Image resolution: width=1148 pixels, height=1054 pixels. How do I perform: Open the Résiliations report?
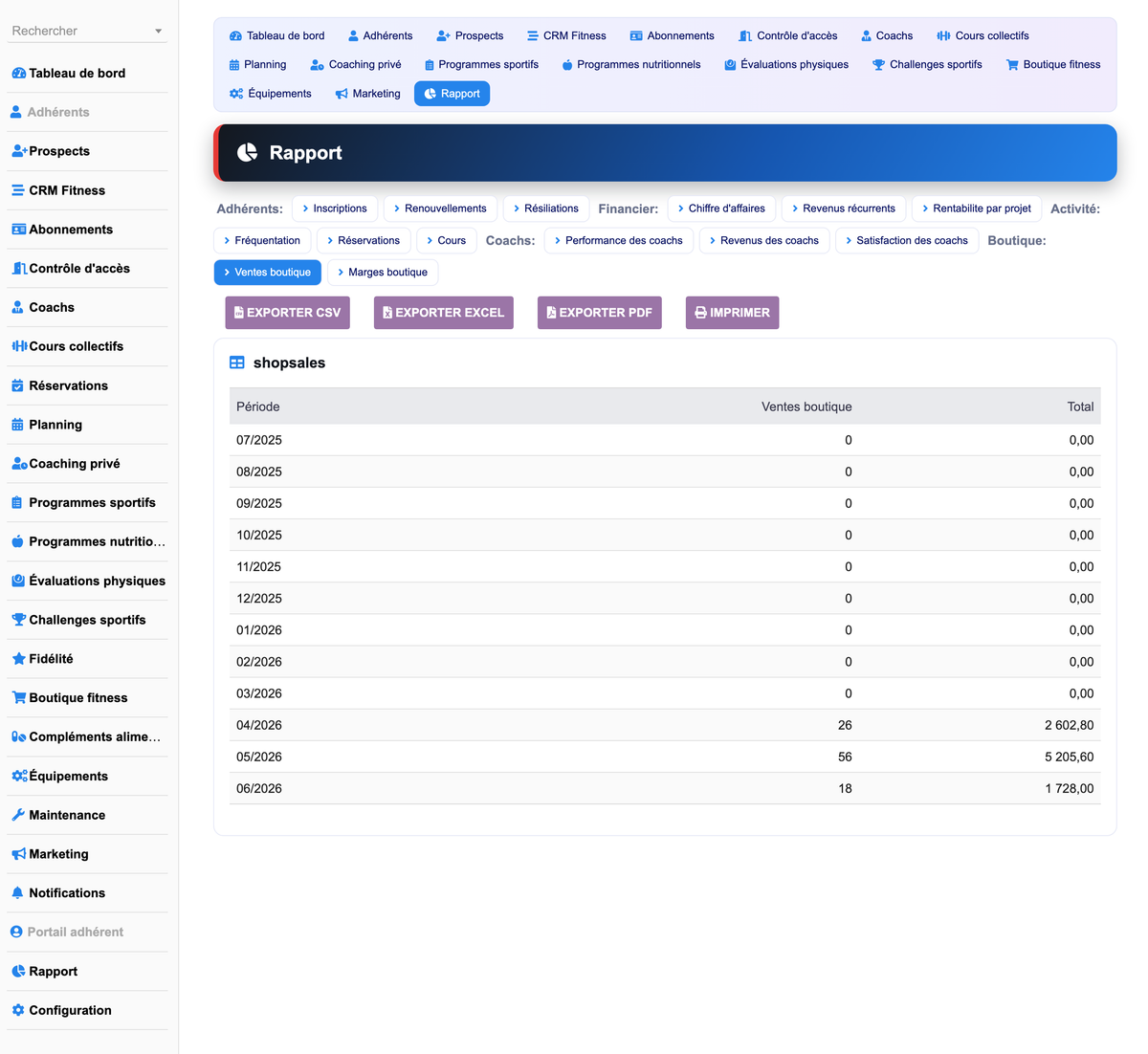point(546,209)
